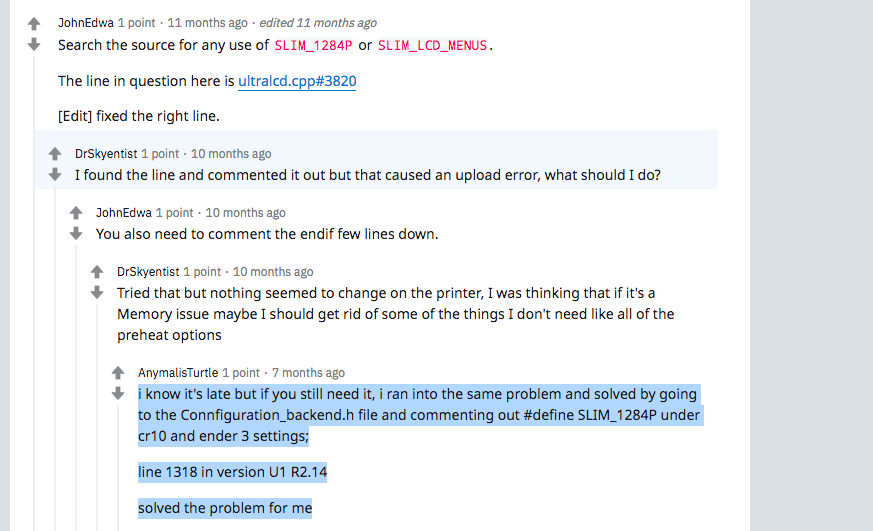Downvote DrSkyentist's upload error comment
Viewport: 873px width, 531px height.
pyautogui.click(x=55, y=175)
